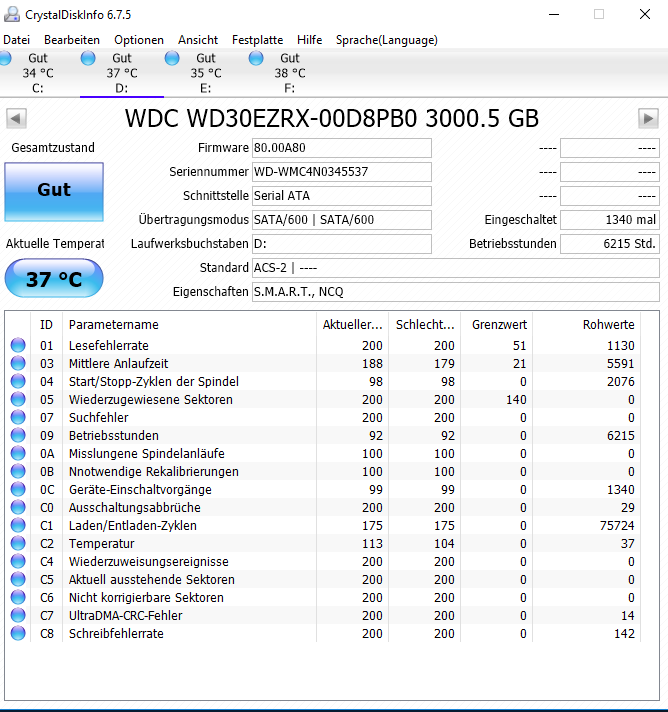Open the Hilfe menu

[x=310, y=40]
